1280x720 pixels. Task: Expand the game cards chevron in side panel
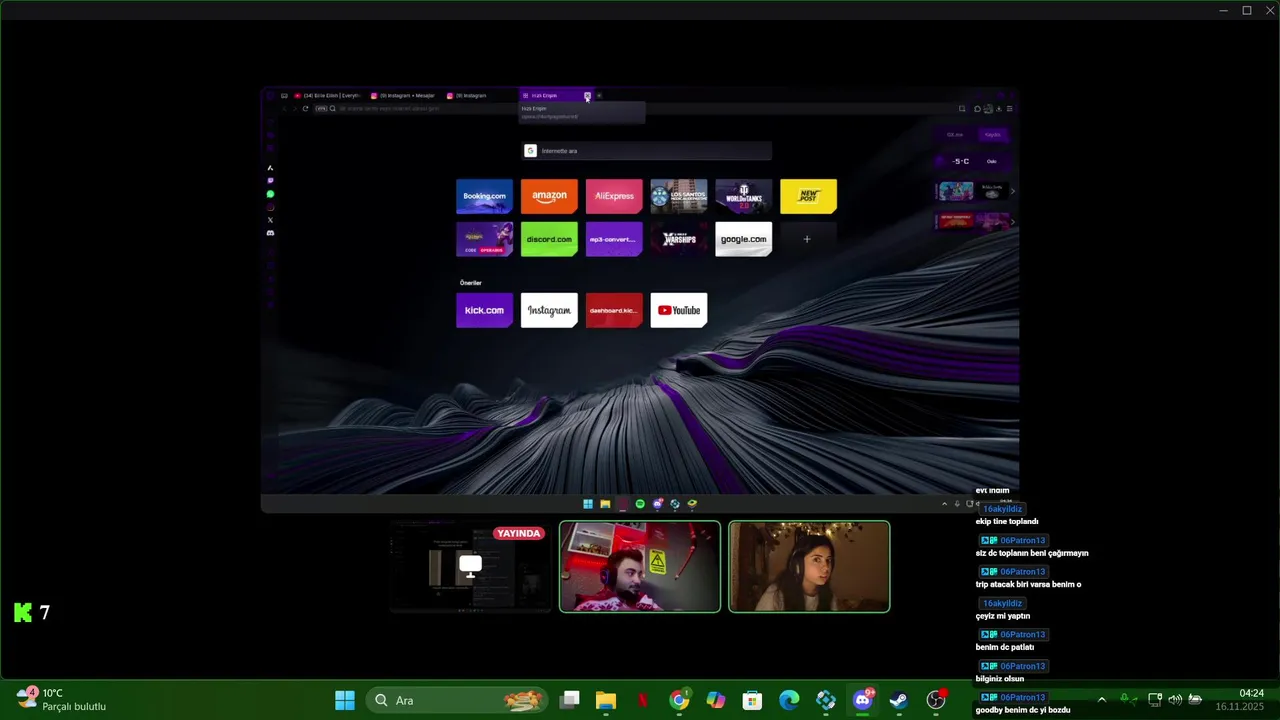pos(1013,191)
